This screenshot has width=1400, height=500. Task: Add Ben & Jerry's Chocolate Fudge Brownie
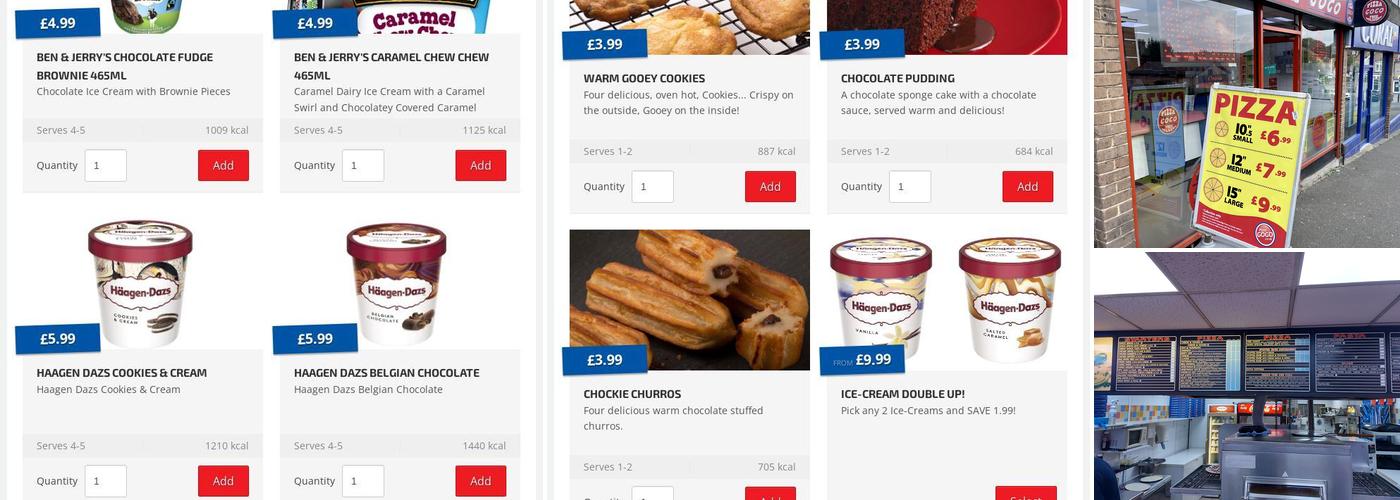tap(223, 165)
